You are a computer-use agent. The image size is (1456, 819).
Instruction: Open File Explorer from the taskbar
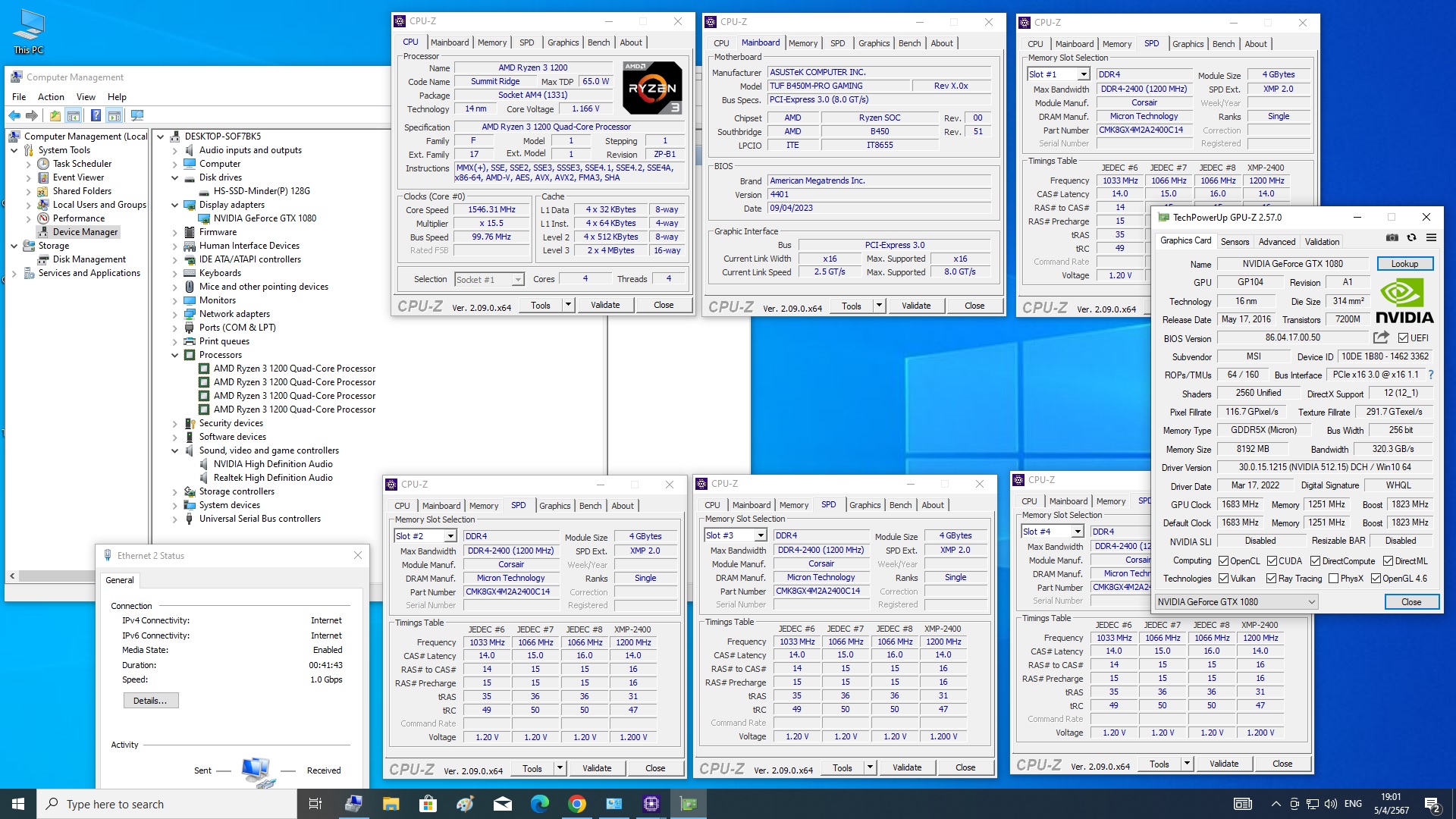pos(391,804)
